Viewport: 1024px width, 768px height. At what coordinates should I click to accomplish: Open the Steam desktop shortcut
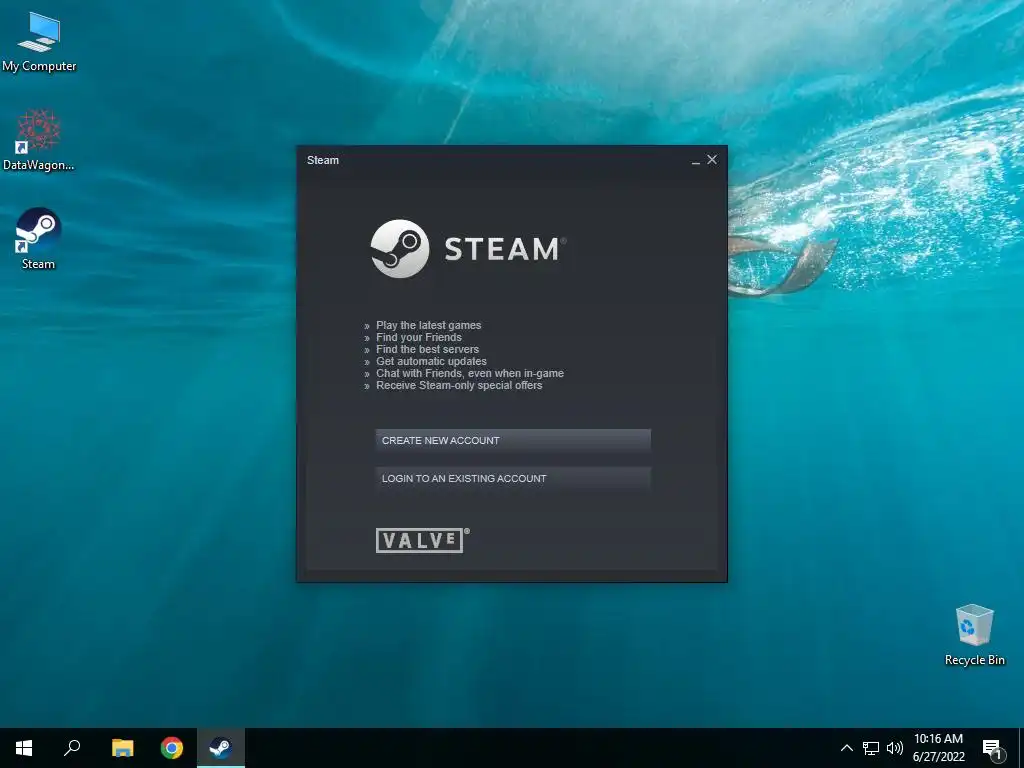pyautogui.click(x=39, y=238)
